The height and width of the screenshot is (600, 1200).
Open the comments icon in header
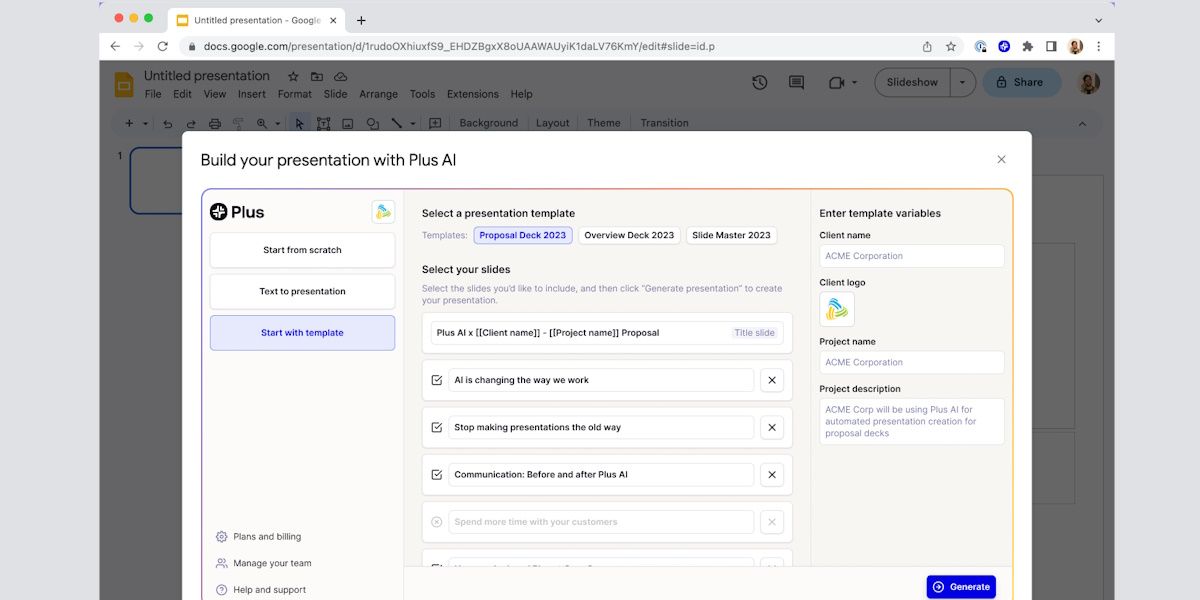[x=796, y=83]
